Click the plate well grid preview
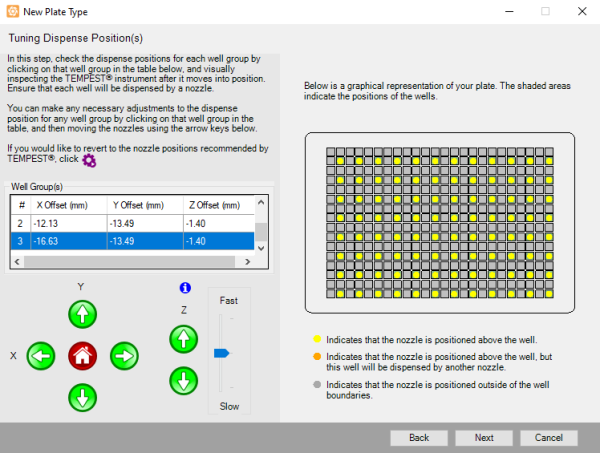Image resolution: width=600 pixels, height=453 pixels. coord(440,223)
